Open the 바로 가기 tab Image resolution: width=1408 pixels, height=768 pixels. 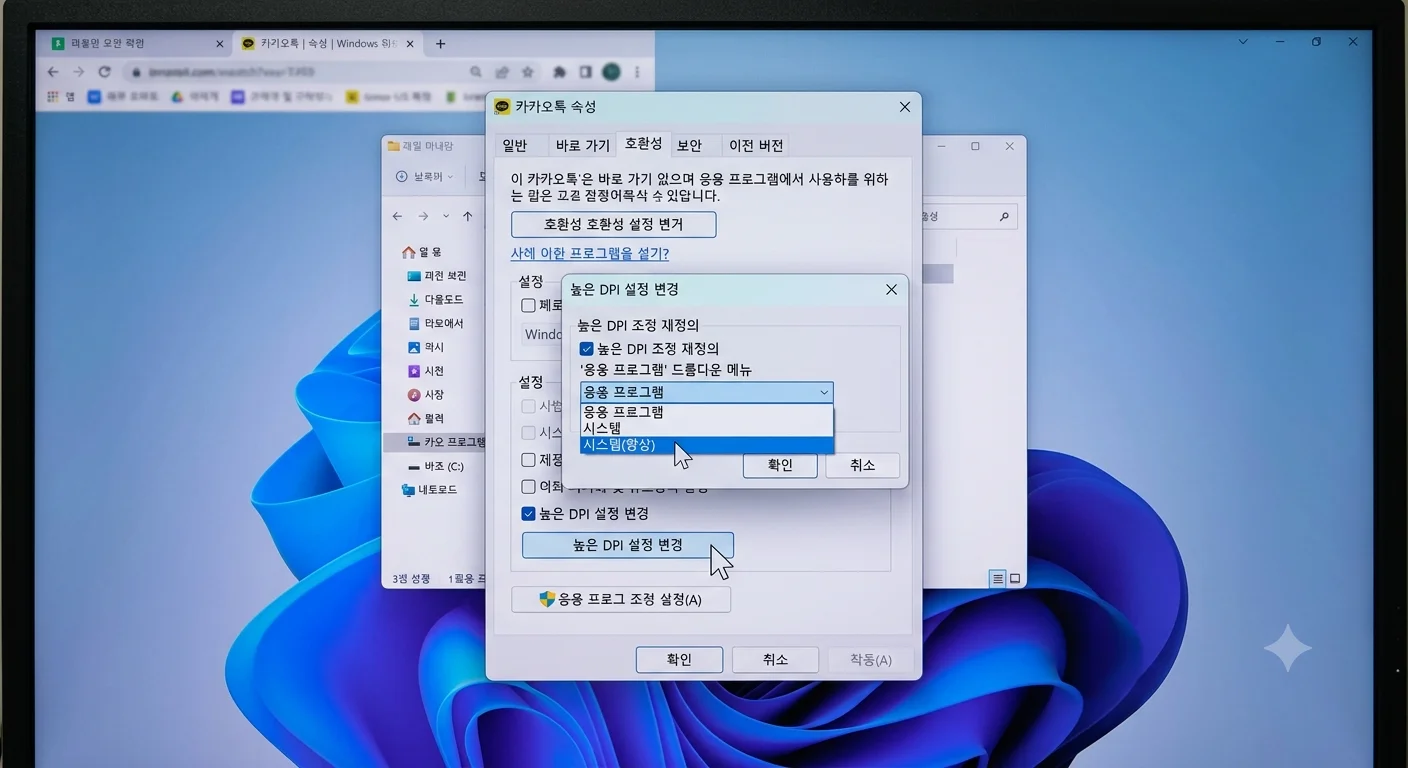point(582,145)
